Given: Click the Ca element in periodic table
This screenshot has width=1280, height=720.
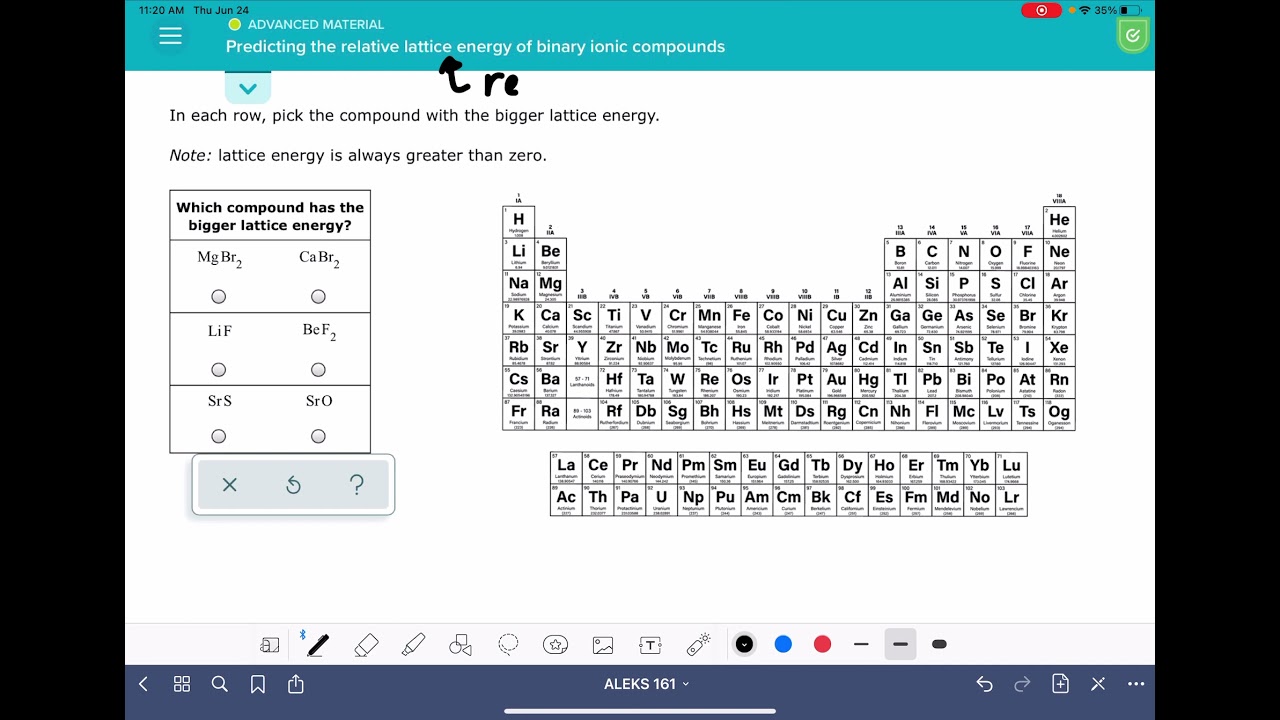Looking at the screenshot, I should tap(550, 319).
